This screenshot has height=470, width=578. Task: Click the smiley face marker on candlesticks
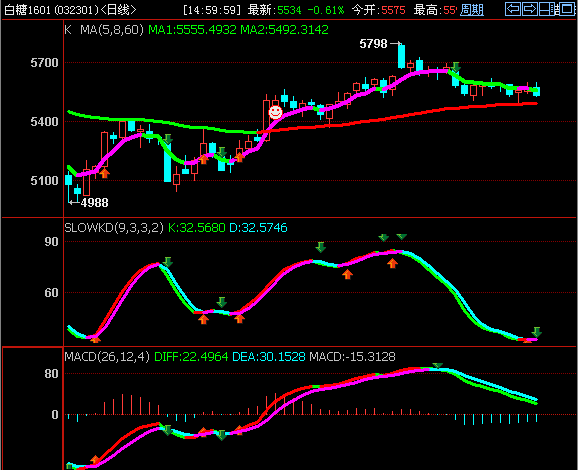click(275, 112)
